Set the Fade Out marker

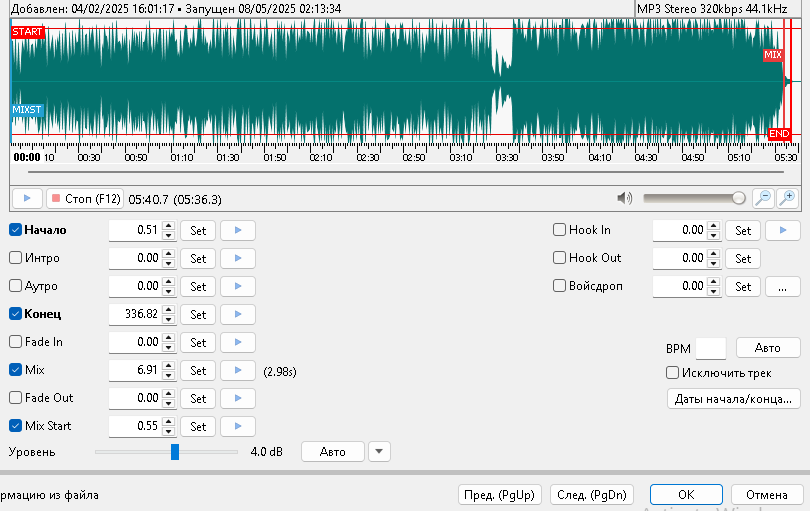(x=198, y=398)
